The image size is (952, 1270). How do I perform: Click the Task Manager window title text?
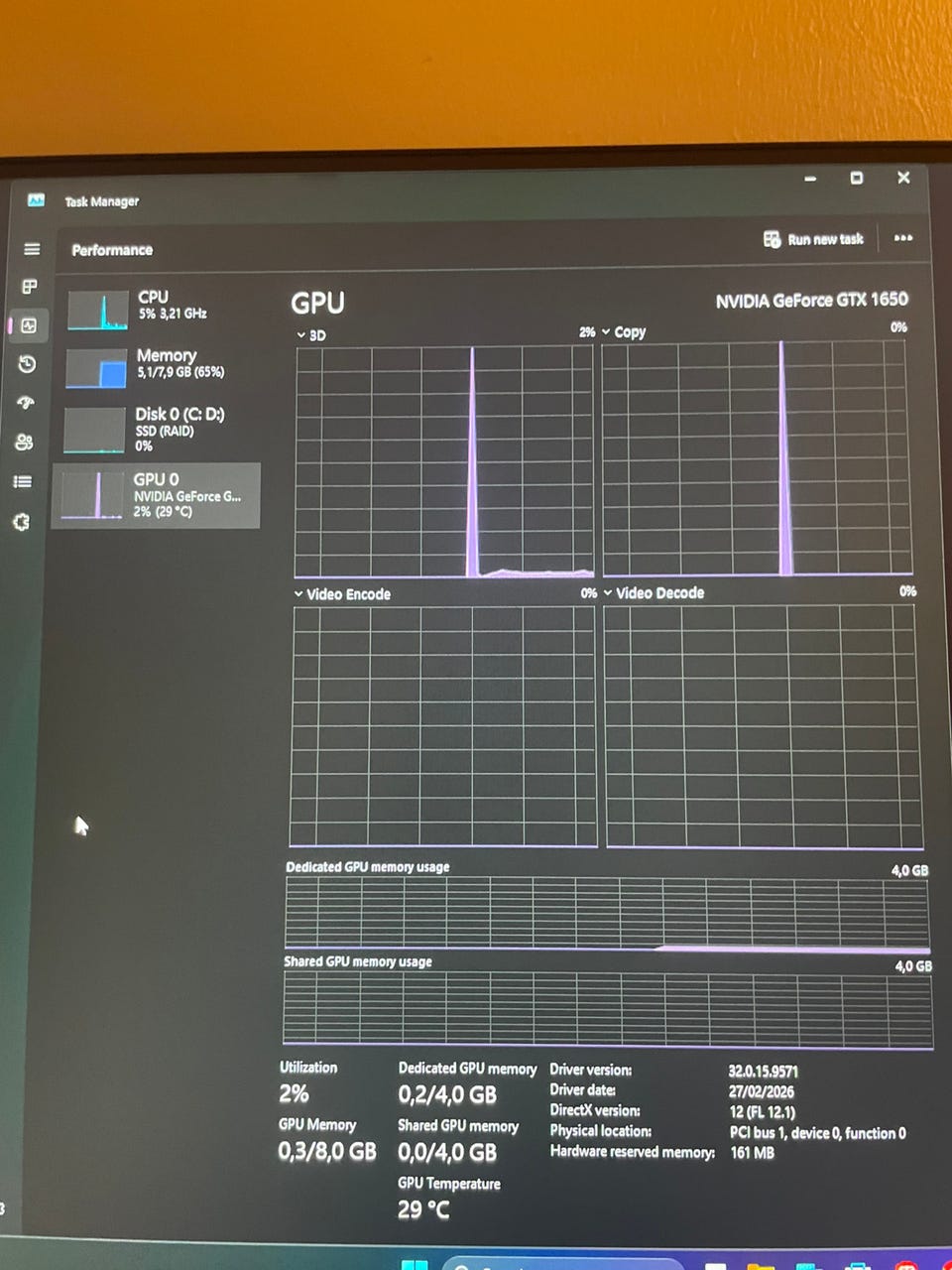102,201
